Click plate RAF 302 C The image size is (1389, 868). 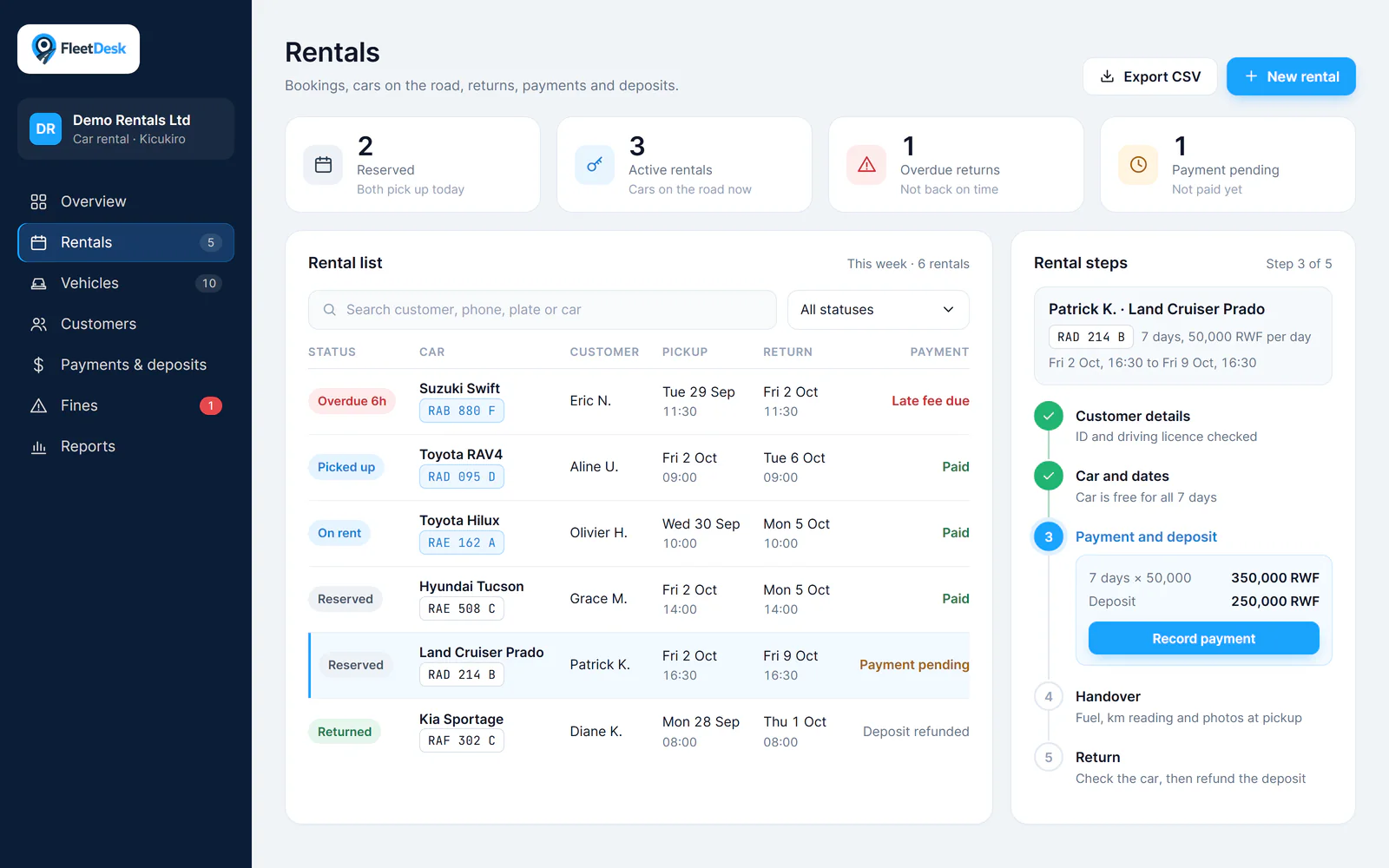462,740
